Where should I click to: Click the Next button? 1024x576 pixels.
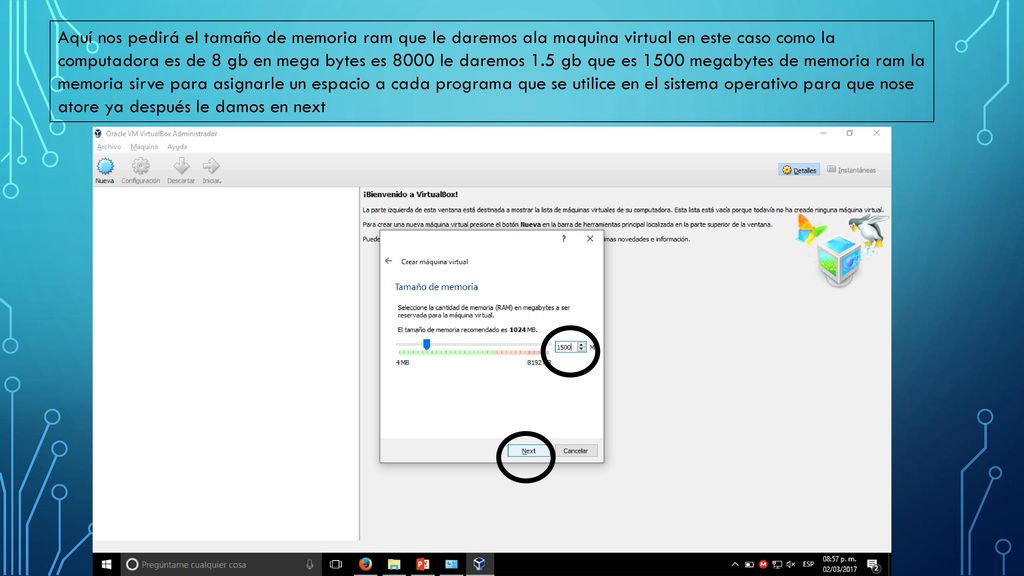tap(528, 451)
